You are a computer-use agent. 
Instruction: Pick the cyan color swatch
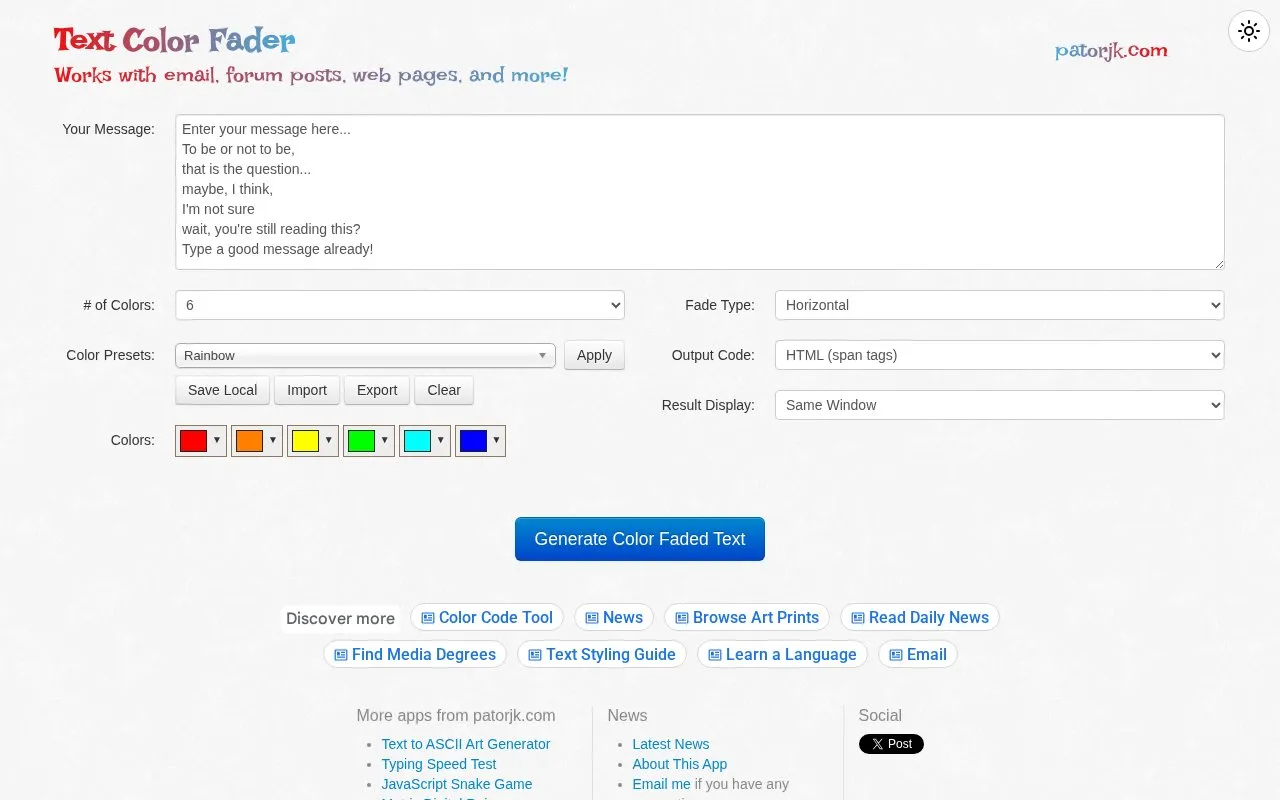coord(417,441)
